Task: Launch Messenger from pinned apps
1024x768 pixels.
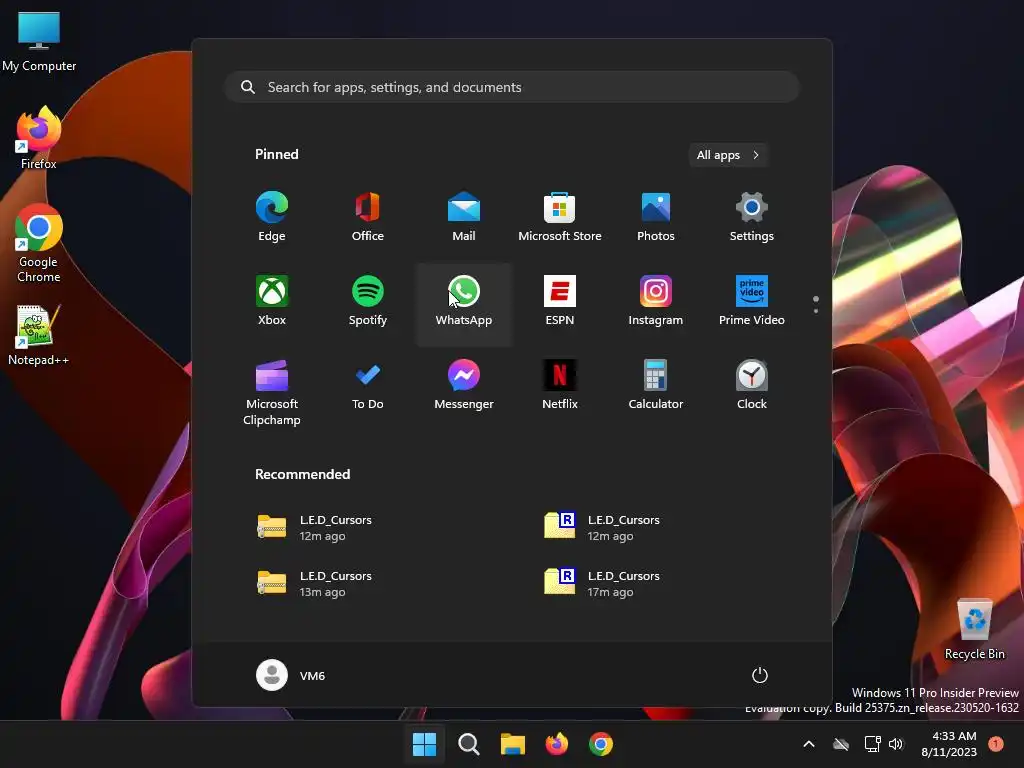Action: click(x=464, y=385)
